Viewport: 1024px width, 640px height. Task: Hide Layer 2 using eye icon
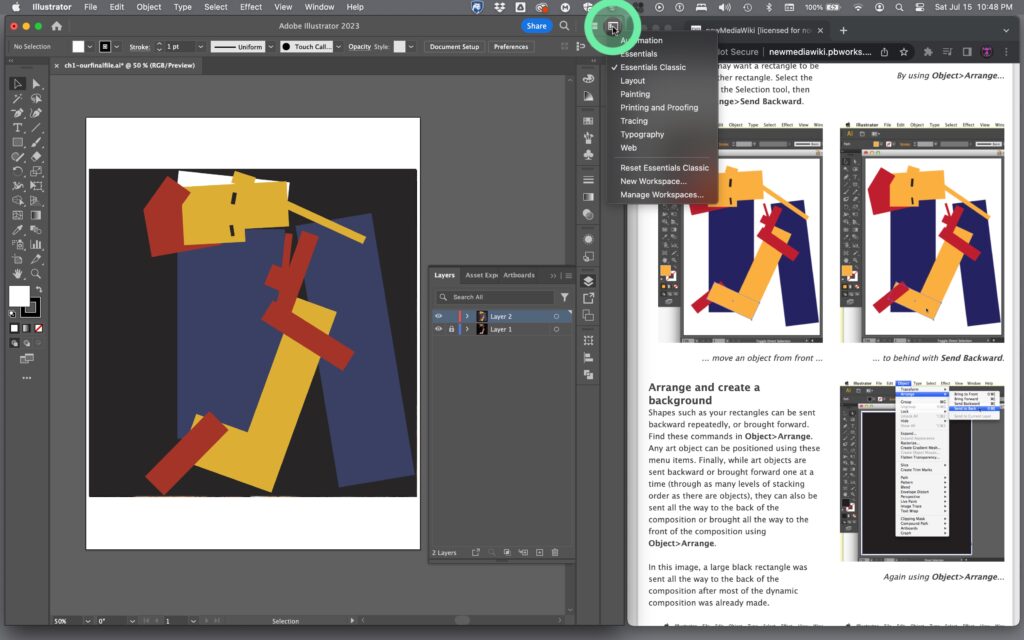point(438,316)
